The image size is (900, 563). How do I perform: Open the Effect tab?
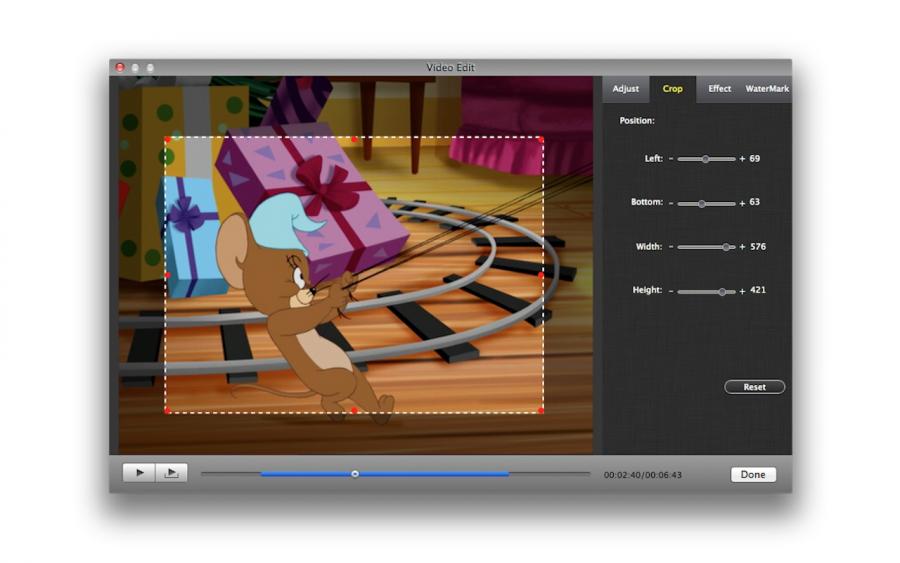pos(719,89)
